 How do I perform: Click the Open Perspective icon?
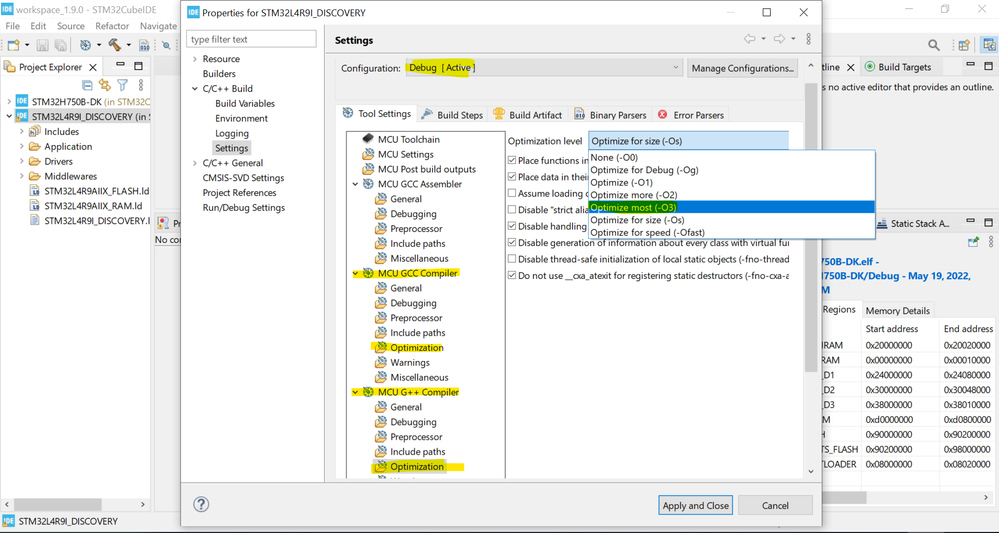coord(965,45)
